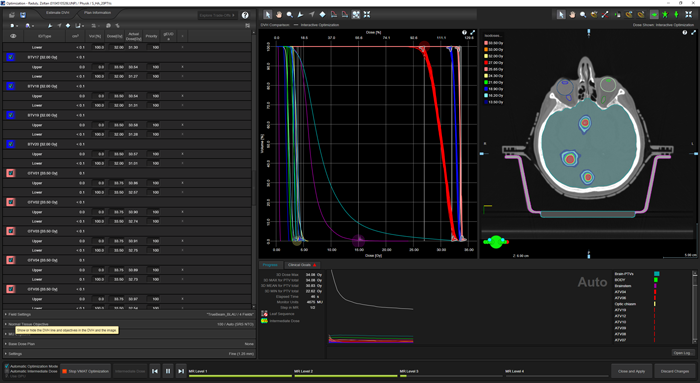The image size is (700, 383).
Task: Toggle visibility checkbox for BTV20
Action: 11,144
